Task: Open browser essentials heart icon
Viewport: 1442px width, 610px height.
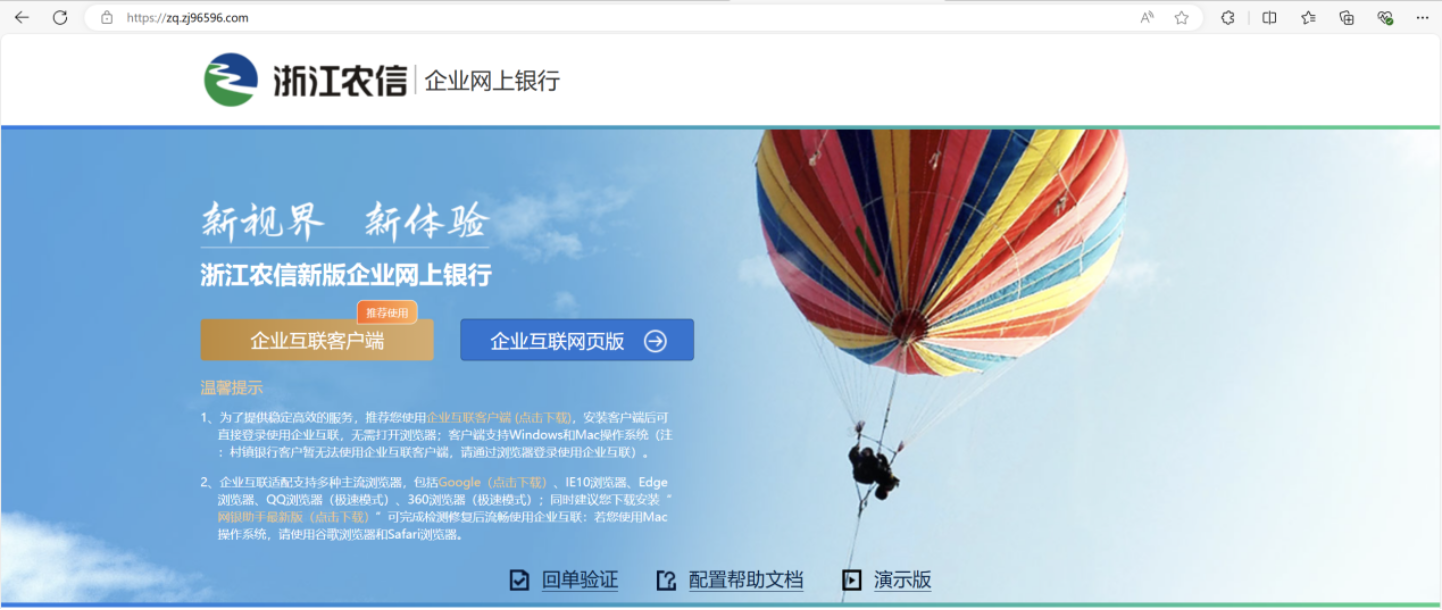Action: 1385,17
